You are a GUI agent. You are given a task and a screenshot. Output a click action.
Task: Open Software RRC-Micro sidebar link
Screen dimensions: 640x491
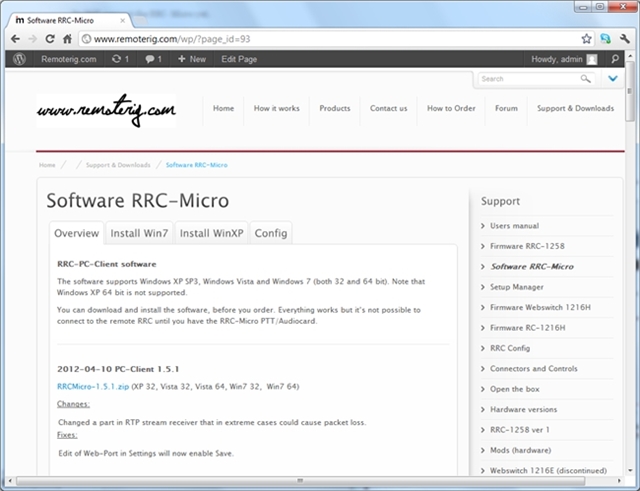click(532, 267)
